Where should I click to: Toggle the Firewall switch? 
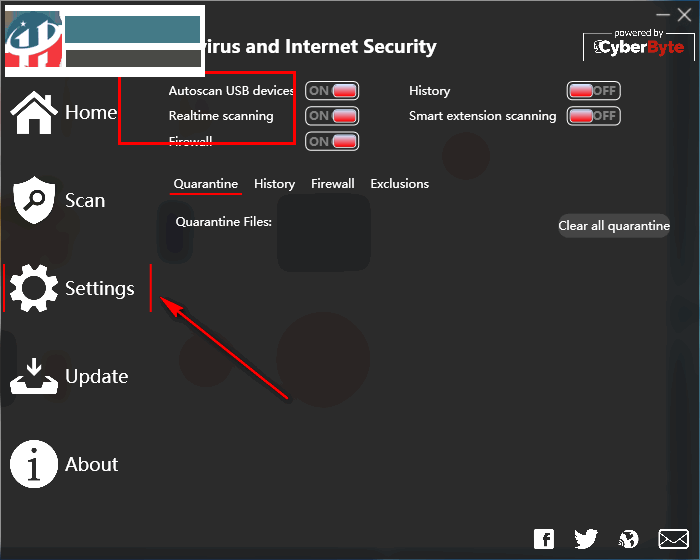coord(332,142)
